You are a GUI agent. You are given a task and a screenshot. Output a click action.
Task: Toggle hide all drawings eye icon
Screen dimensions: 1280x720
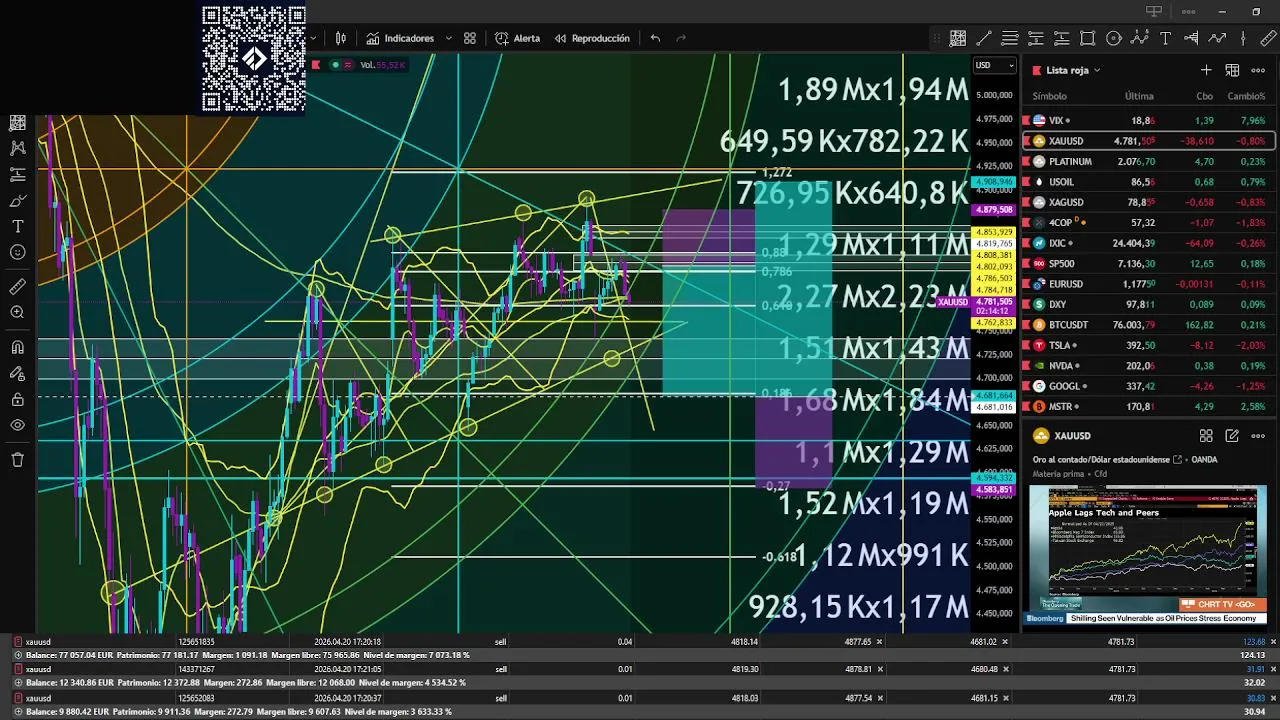click(18, 425)
